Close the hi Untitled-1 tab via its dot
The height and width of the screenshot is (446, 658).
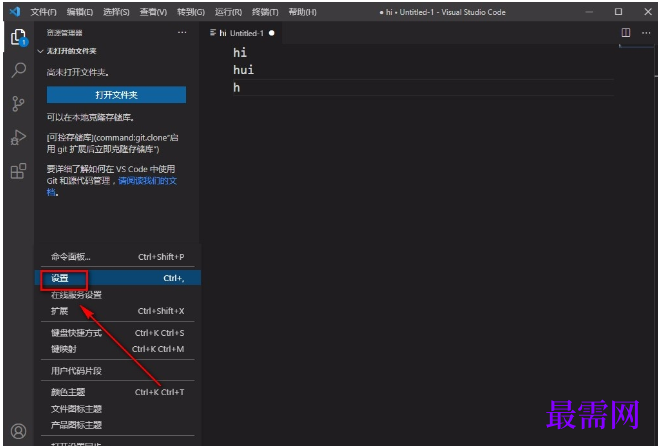[x=272, y=33]
